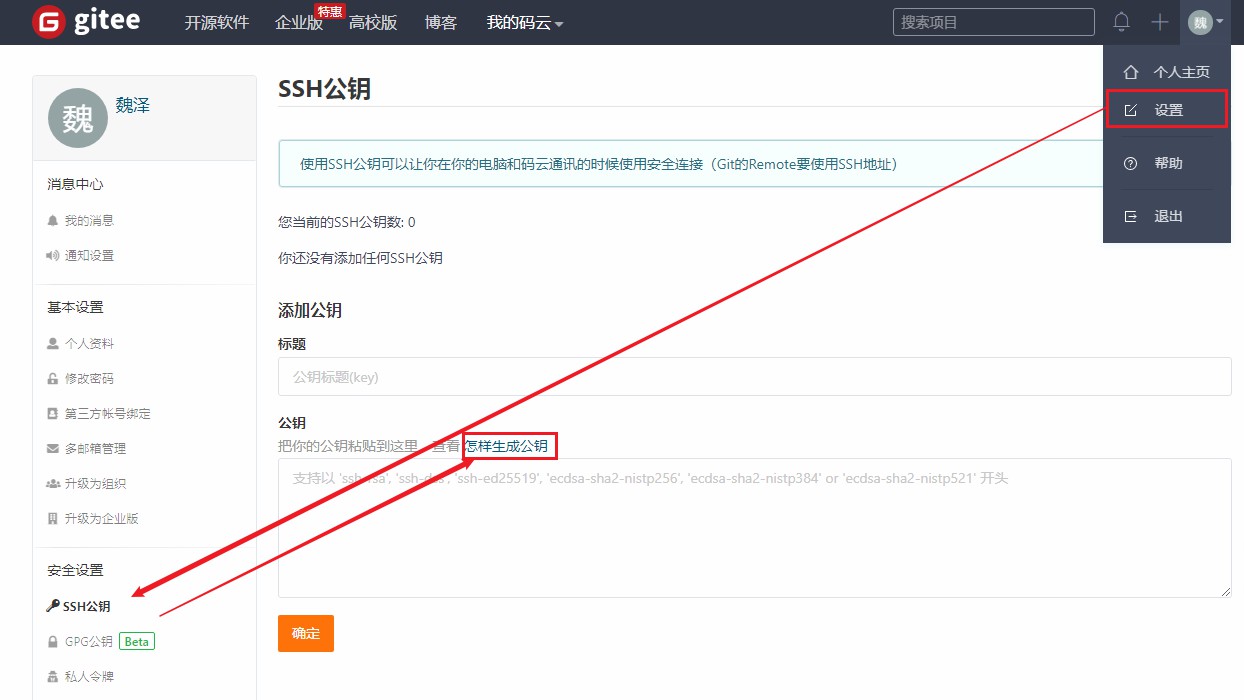The height and width of the screenshot is (700, 1244).
Task: Open the 开源软件 menu item
Action: point(217,22)
